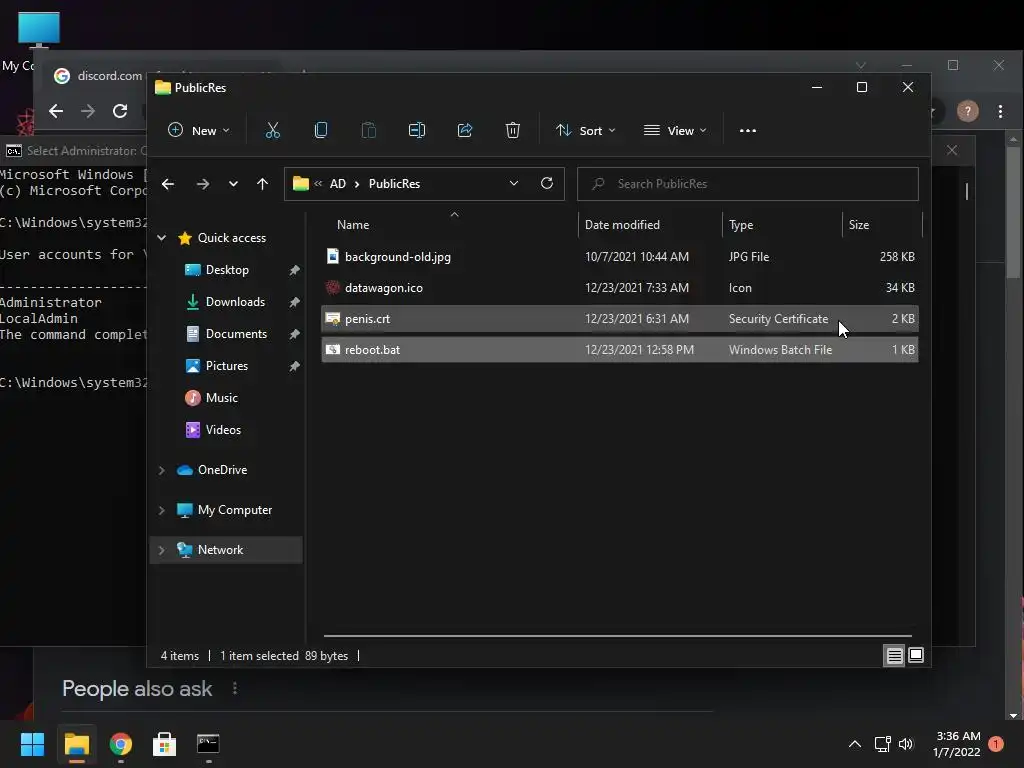Click the Rename icon in toolbar

click(417, 131)
